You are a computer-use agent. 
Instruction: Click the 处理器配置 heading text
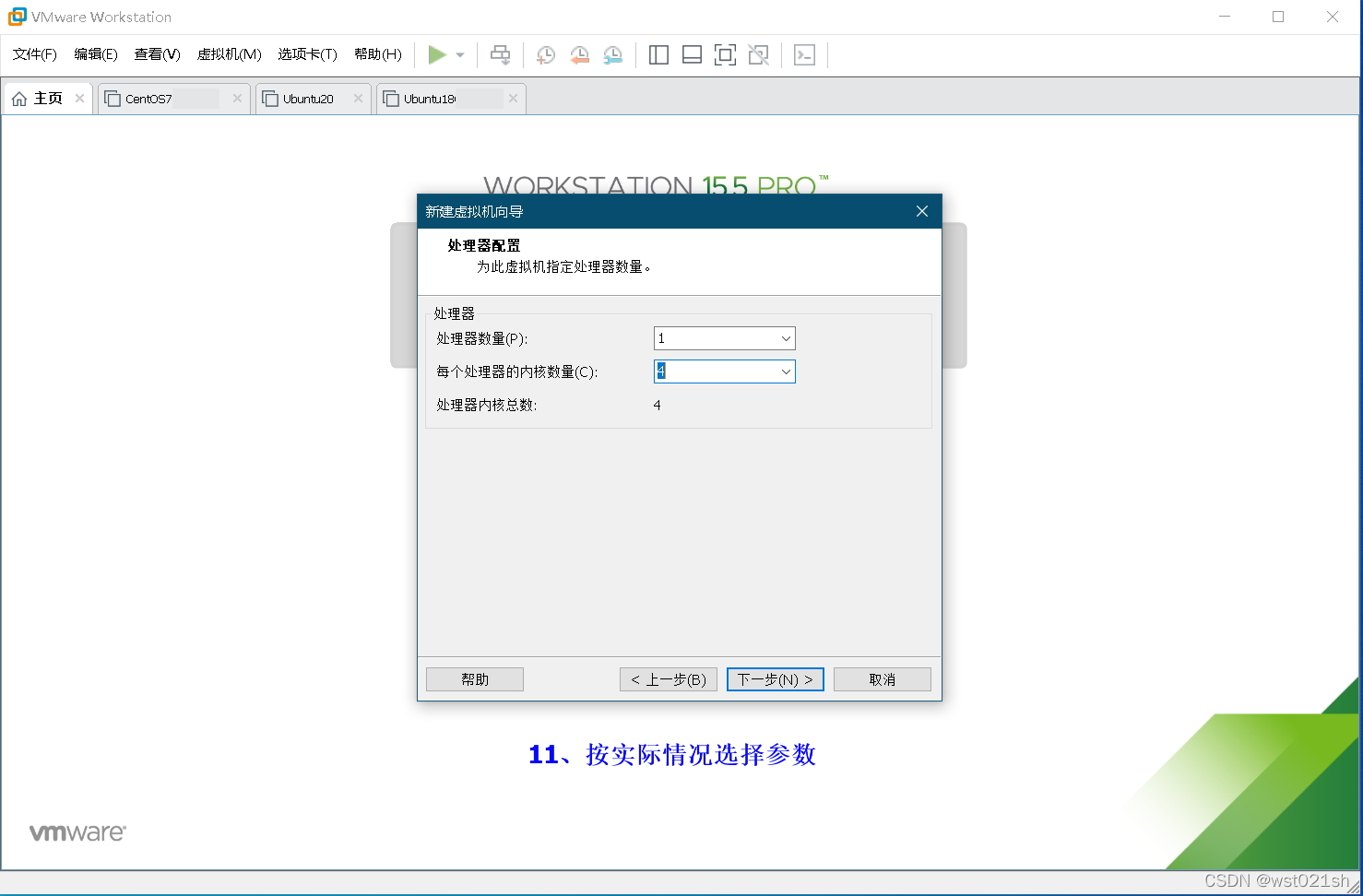tap(484, 245)
